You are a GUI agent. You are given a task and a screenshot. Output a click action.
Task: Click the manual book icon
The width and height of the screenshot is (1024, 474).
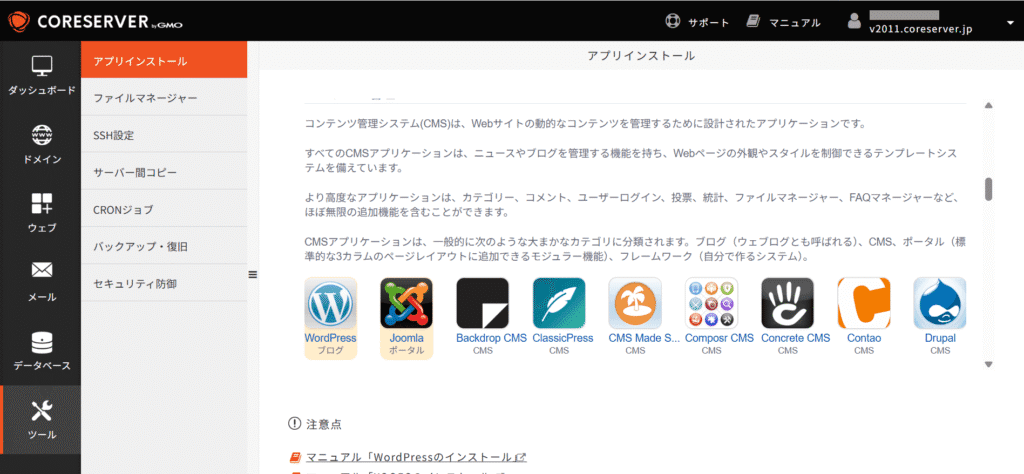tap(754, 22)
